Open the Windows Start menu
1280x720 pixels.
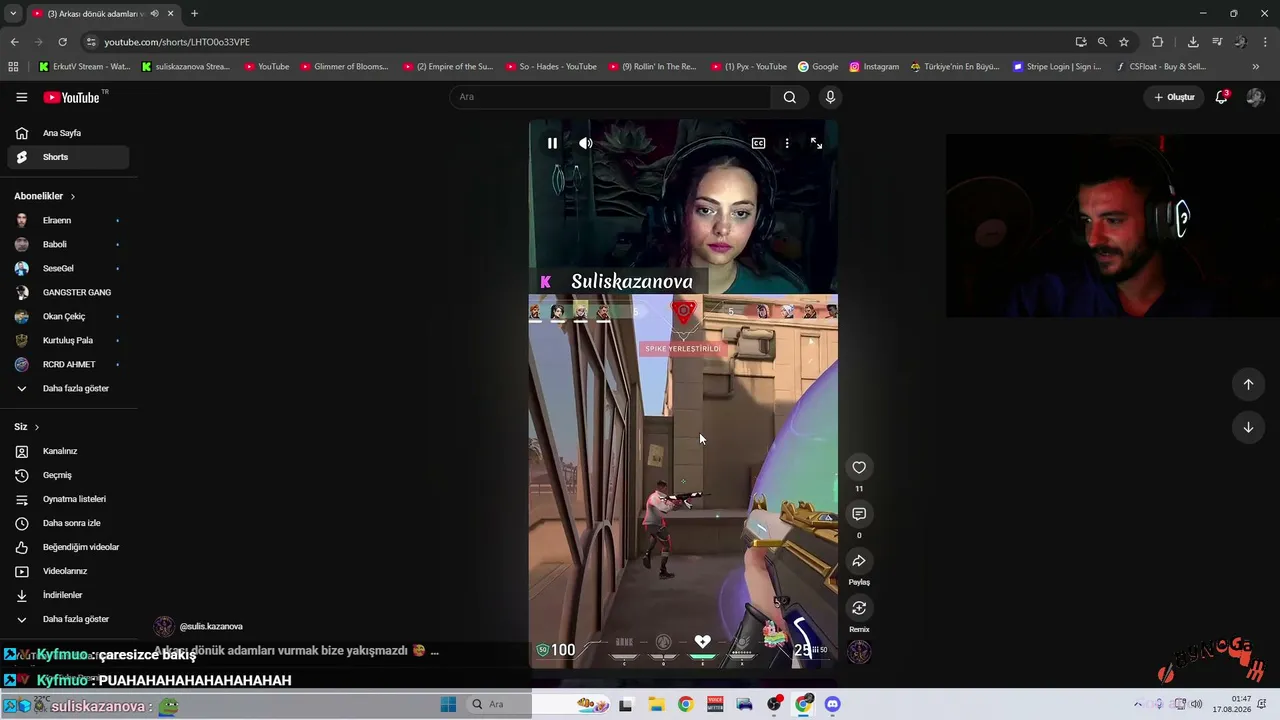click(448, 704)
